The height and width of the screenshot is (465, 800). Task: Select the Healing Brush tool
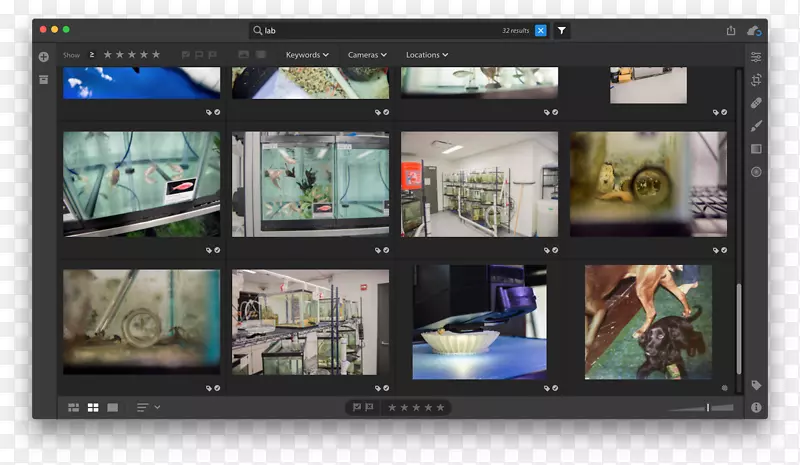(x=756, y=103)
